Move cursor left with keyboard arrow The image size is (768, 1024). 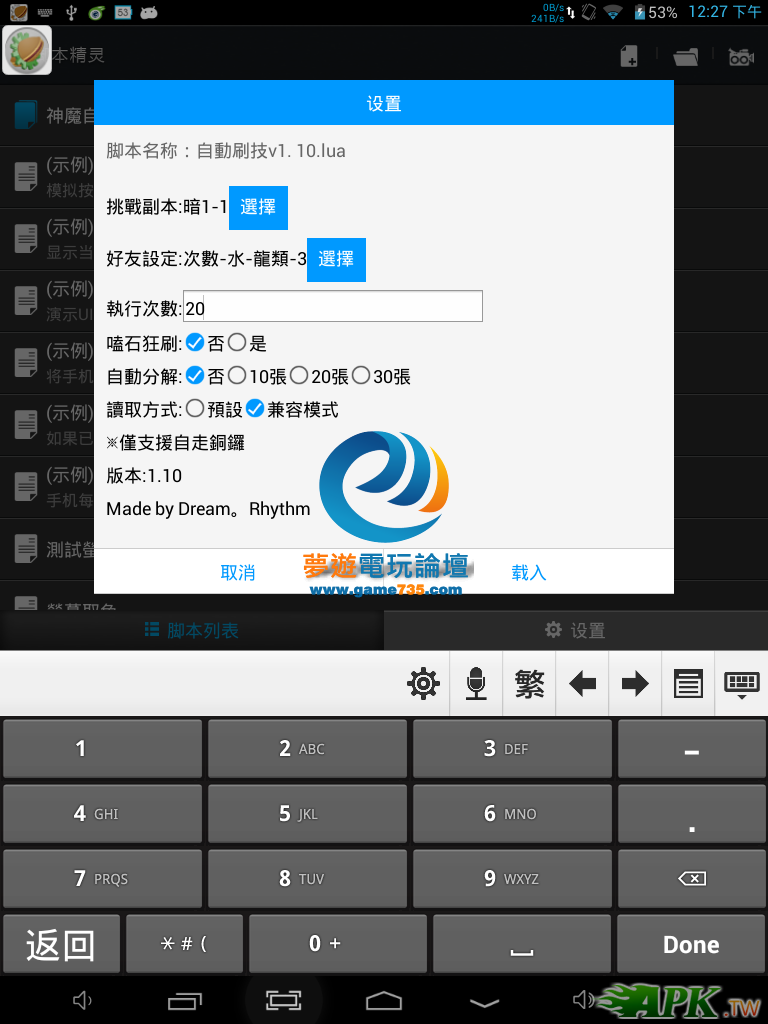[582, 684]
